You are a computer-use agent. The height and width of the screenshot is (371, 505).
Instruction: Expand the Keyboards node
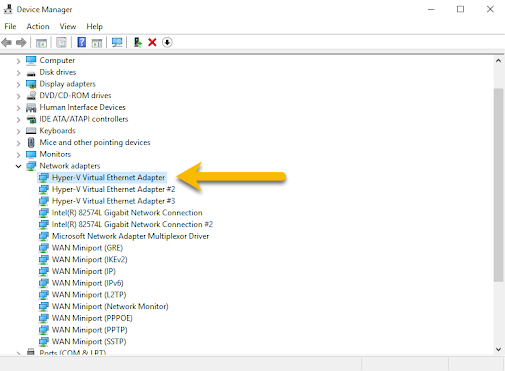tap(18, 131)
